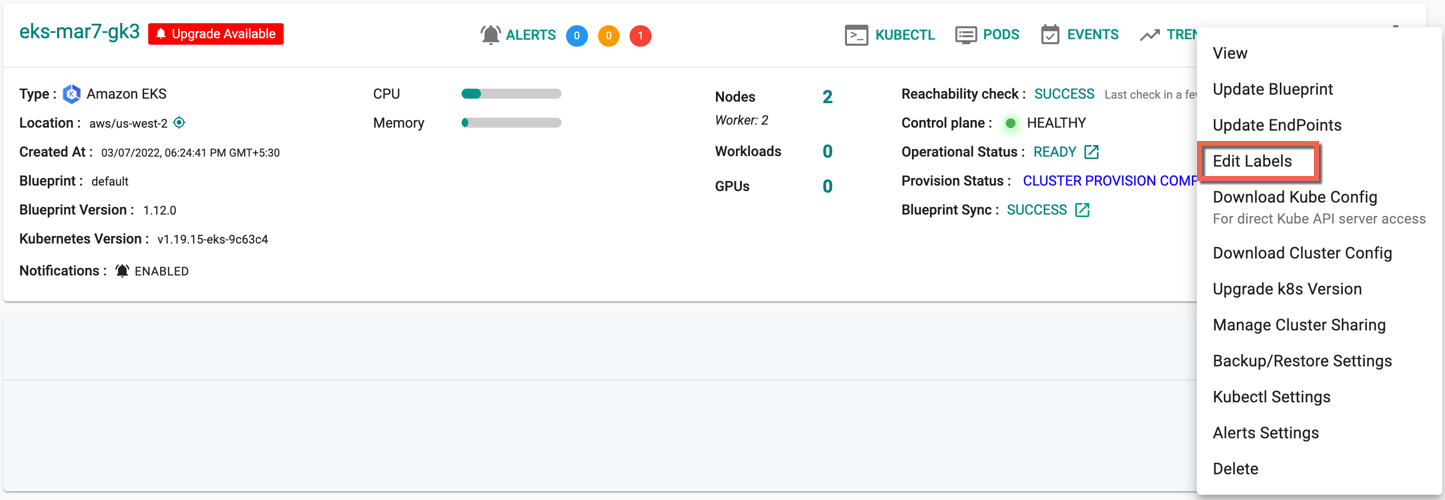
Task: Click the notifications bell icon next to ENABLED
Action: pos(122,271)
